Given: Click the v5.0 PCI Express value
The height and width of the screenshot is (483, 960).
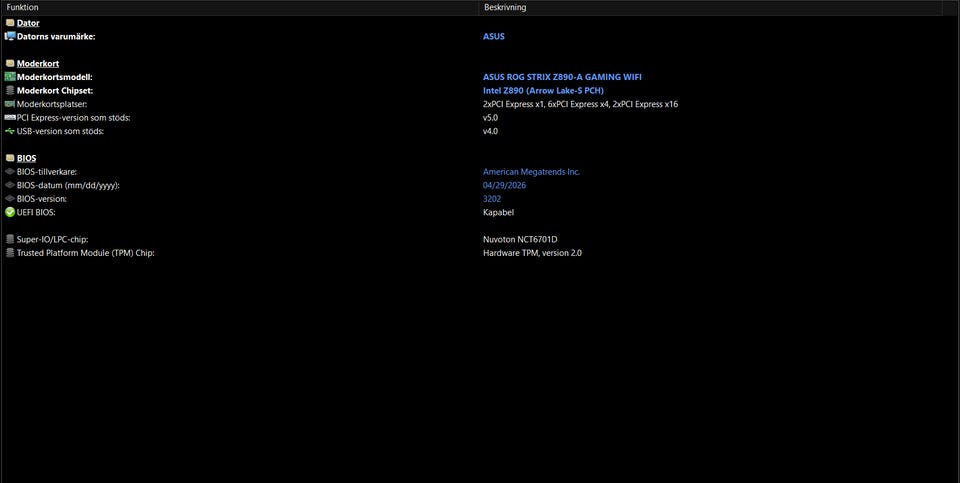Looking at the screenshot, I should (x=490, y=117).
